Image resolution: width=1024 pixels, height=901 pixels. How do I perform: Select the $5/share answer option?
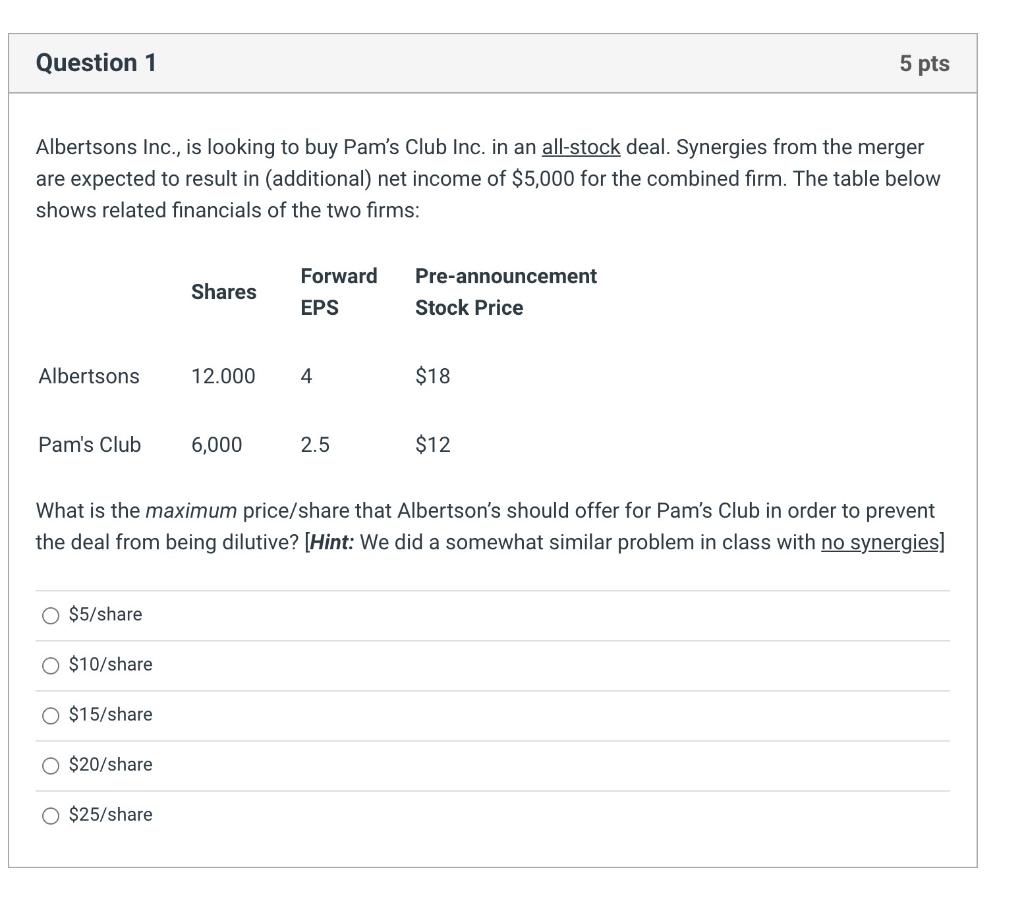point(51,614)
